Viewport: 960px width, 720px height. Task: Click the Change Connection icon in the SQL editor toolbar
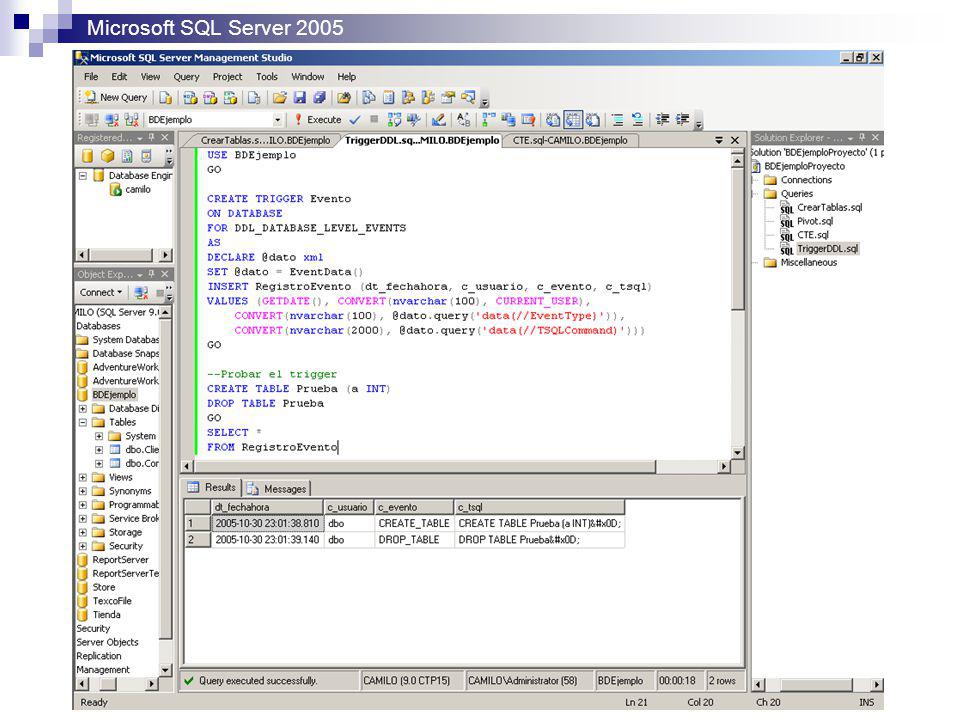pos(132,119)
